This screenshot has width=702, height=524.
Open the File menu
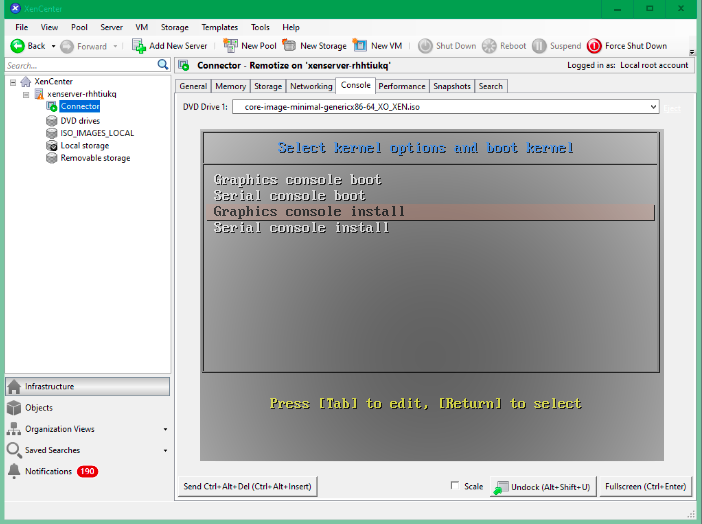(21, 27)
